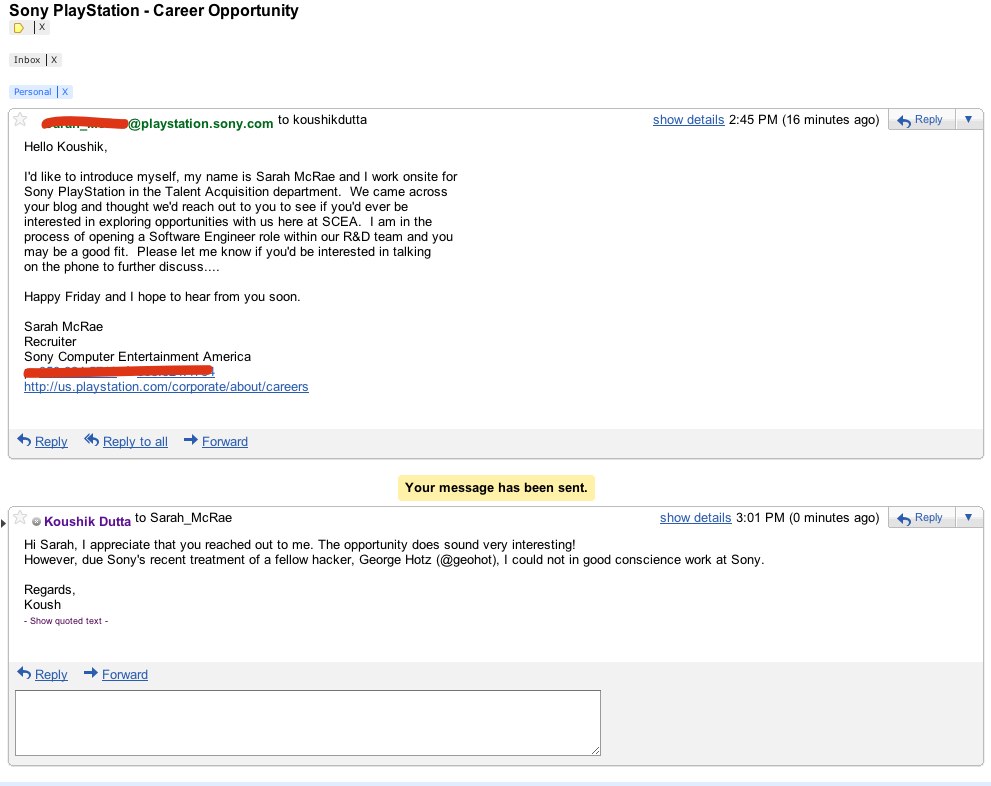Remove the Inbox label

54,60
